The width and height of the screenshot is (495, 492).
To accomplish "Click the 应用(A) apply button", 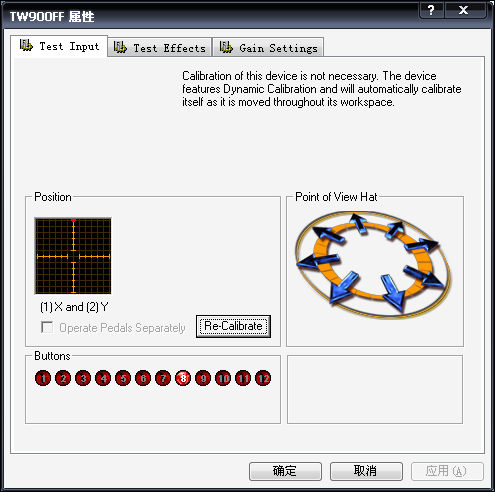I will 447,471.
